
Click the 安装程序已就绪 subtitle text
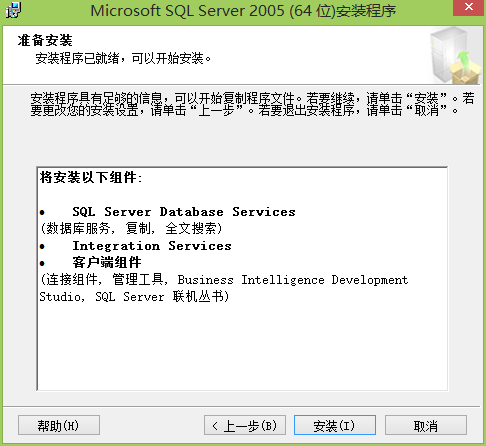123,58
